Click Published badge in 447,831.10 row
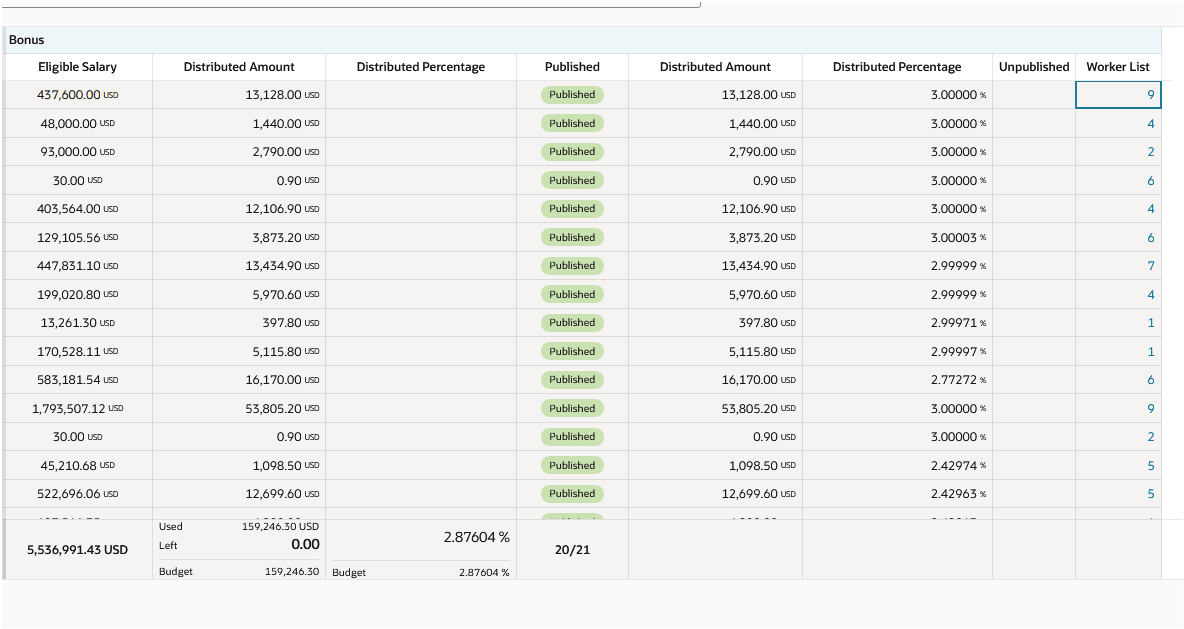The width and height of the screenshot is (1184, 629). tap(572, 266)
